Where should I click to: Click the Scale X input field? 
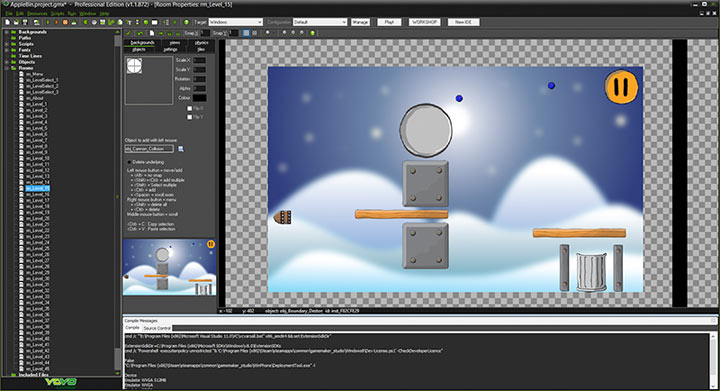click(199, 60)
